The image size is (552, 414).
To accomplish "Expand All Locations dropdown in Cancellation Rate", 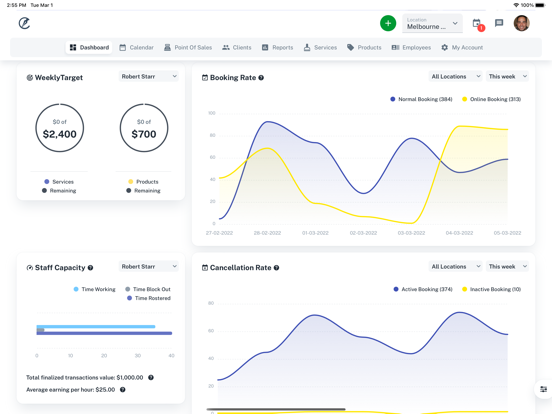I will tap(456, 266).
